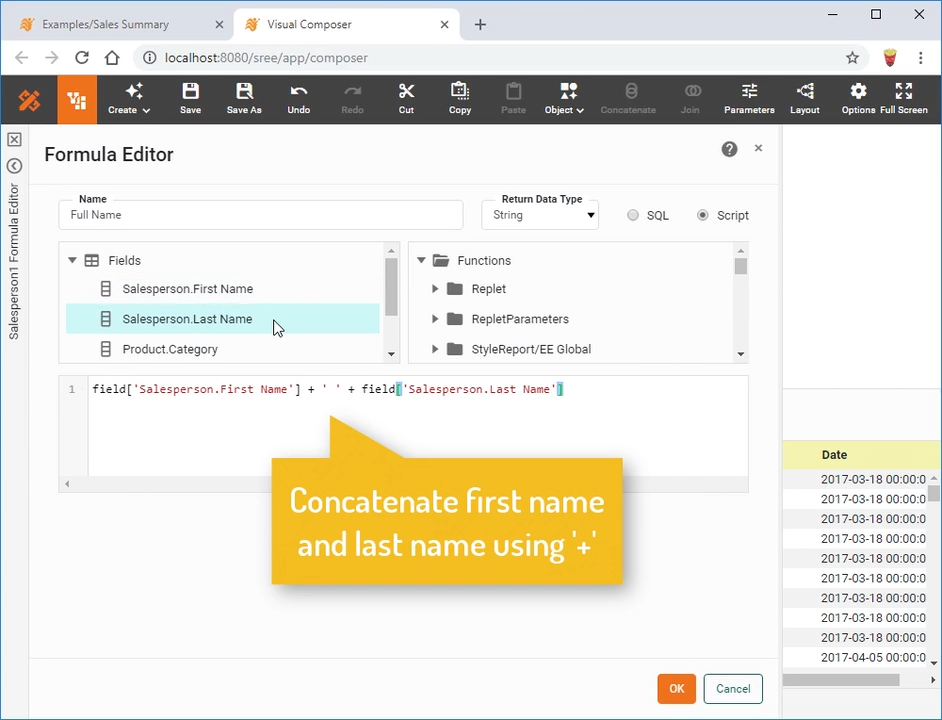Open the Return Data Type dropdown
This screenshot has width=942, height=720.
pyautogui.click(x=540, y=215)
